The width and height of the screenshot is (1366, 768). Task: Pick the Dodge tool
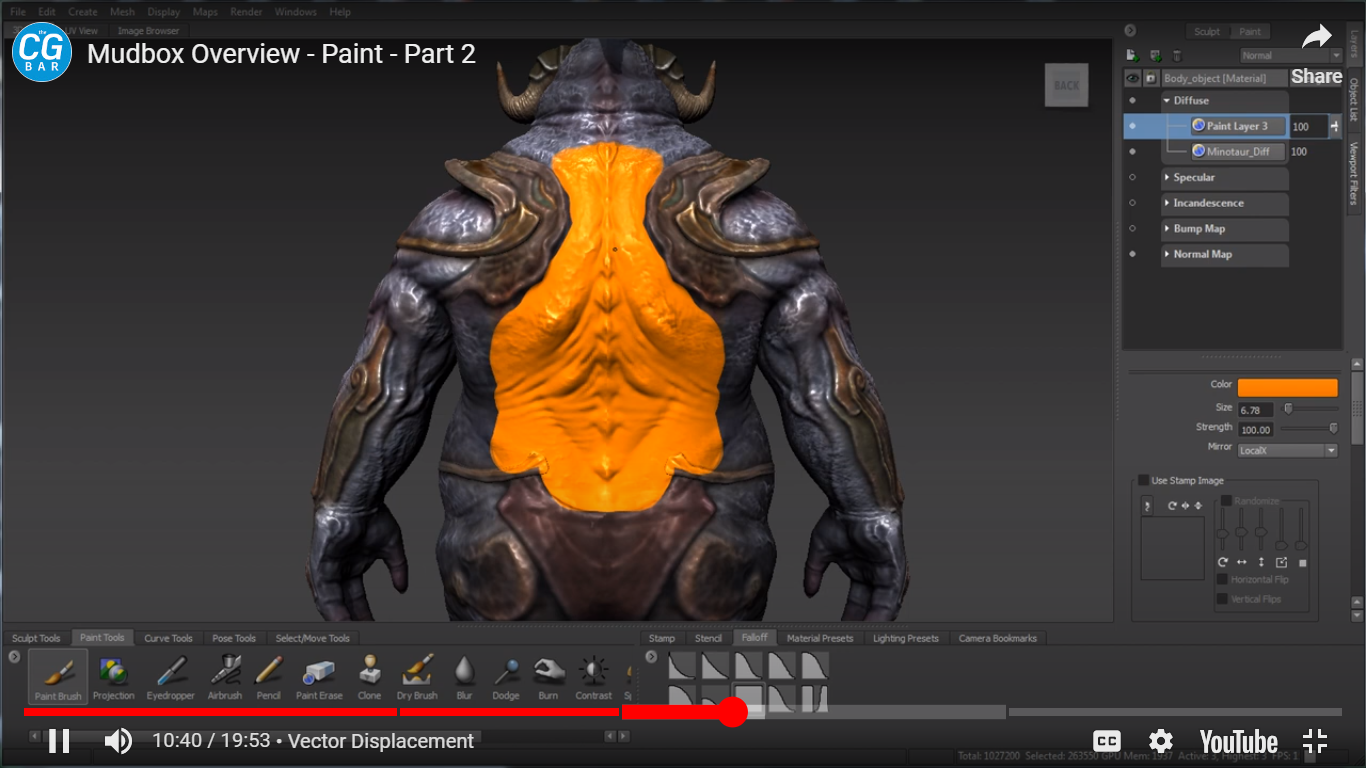point(506,677)
